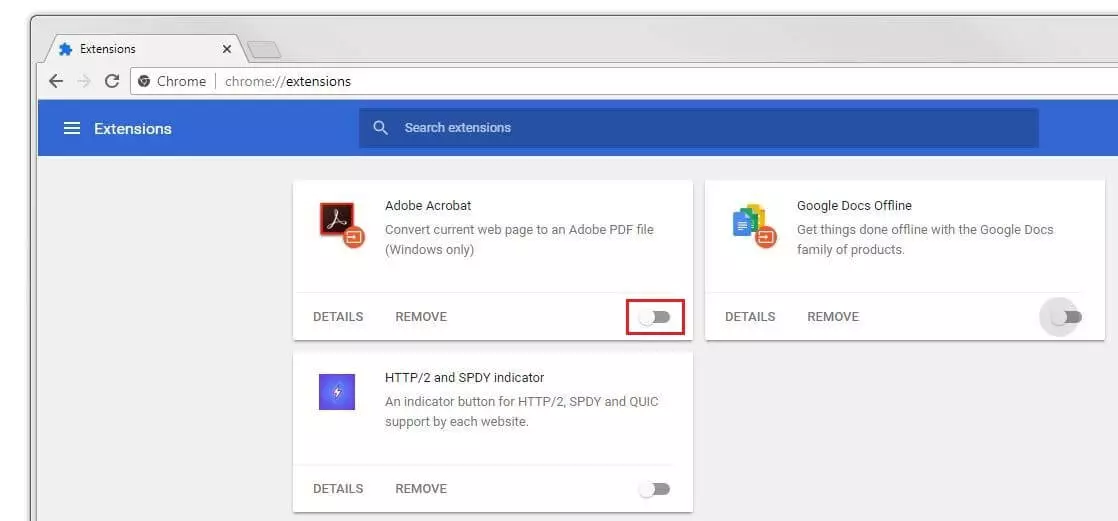Open a new tab
This screenshot has height=521, width=1118.
tap(264, 49)
